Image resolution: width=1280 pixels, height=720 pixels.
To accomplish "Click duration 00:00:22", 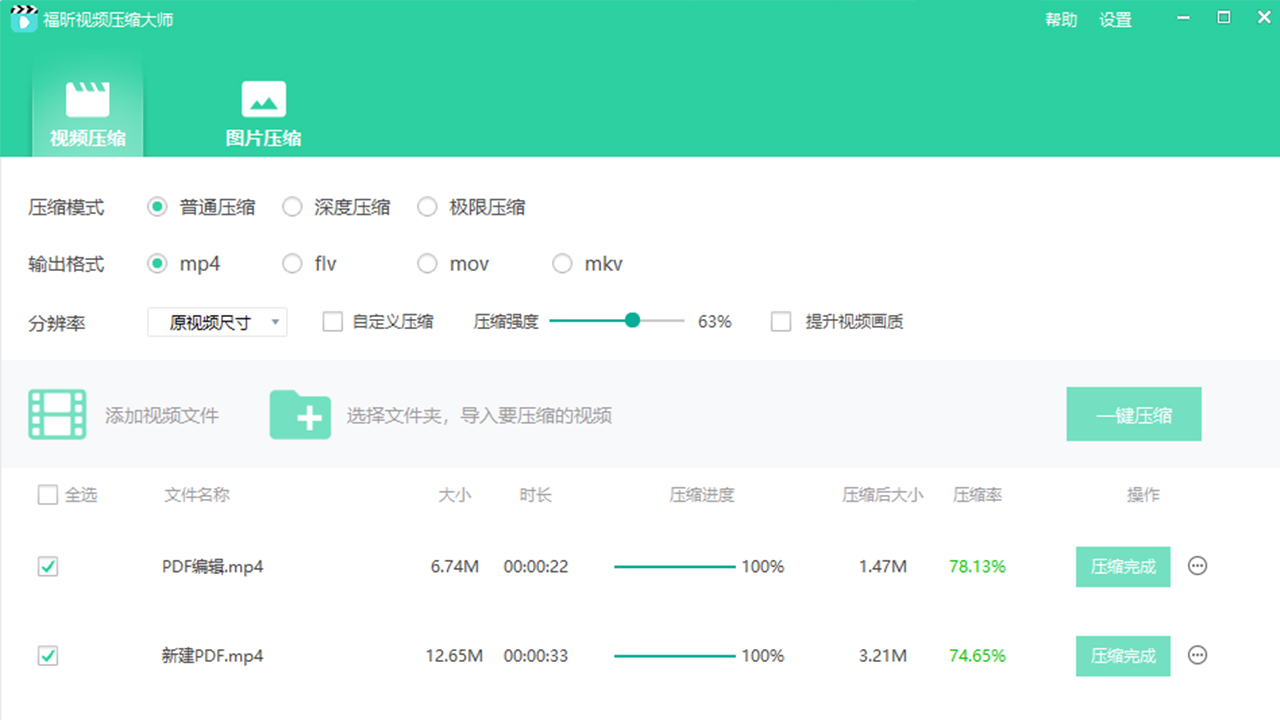I will [x=536, y=566].
